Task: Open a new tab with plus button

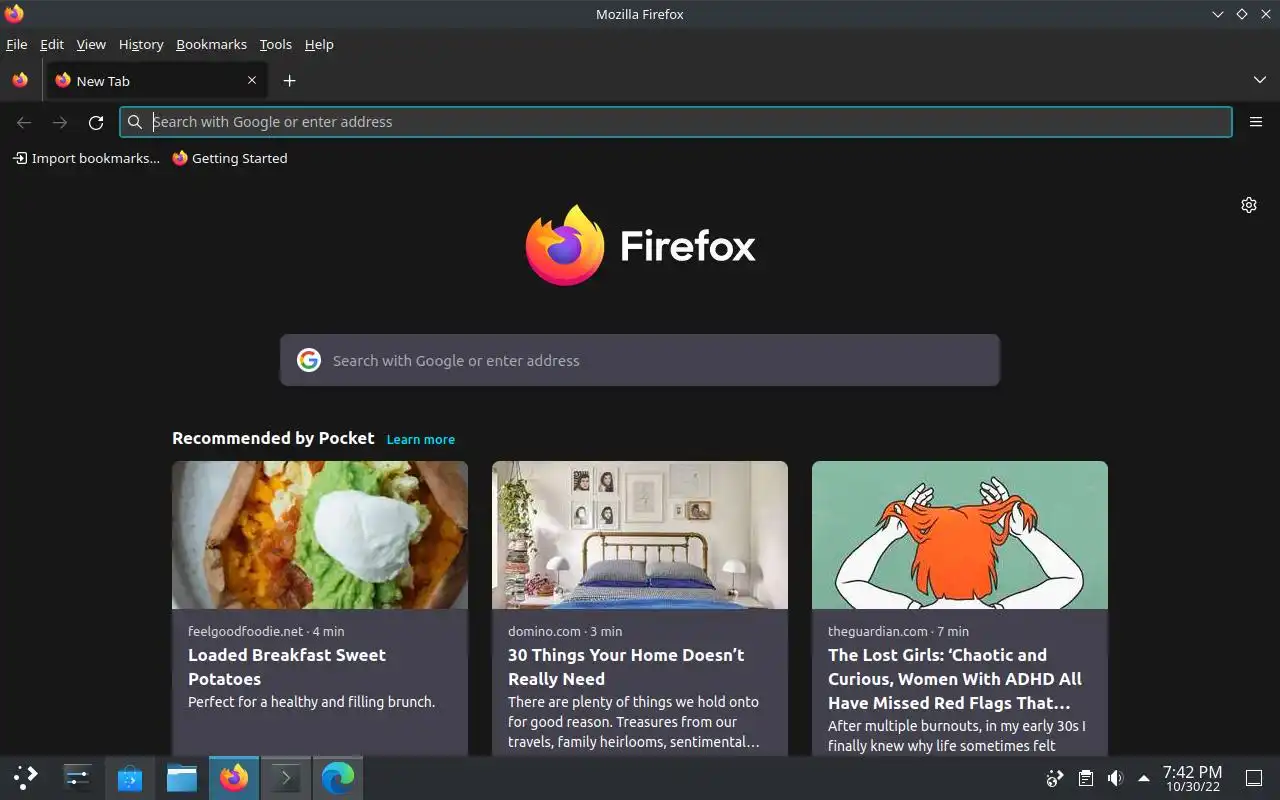Action: [x=289, y=80]
